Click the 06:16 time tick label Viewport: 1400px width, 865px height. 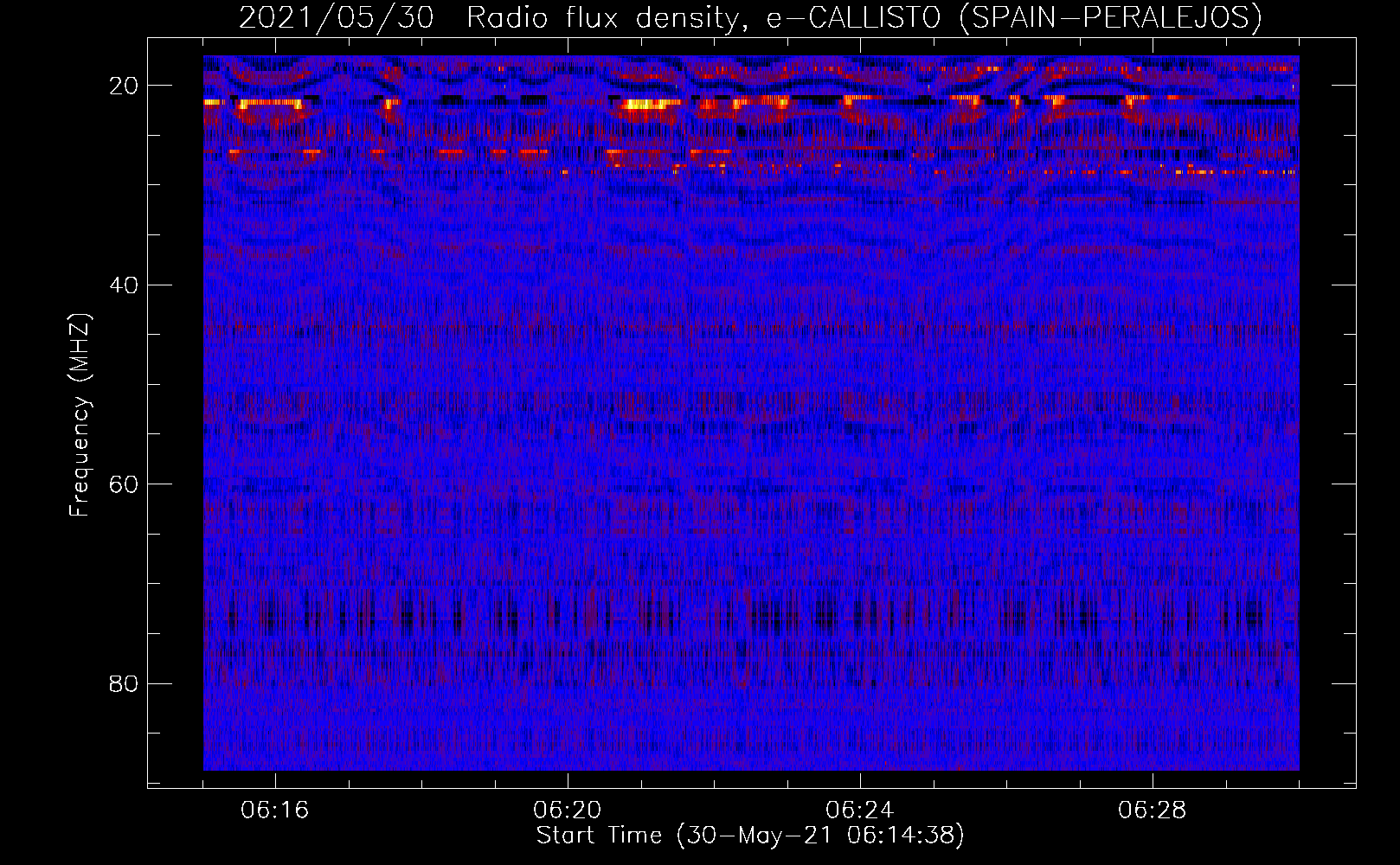coord(275,811)
